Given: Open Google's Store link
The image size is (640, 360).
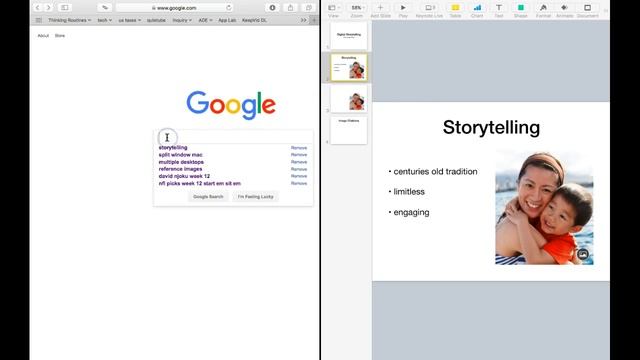Looking at the screenshot, I should click(60, 36).
